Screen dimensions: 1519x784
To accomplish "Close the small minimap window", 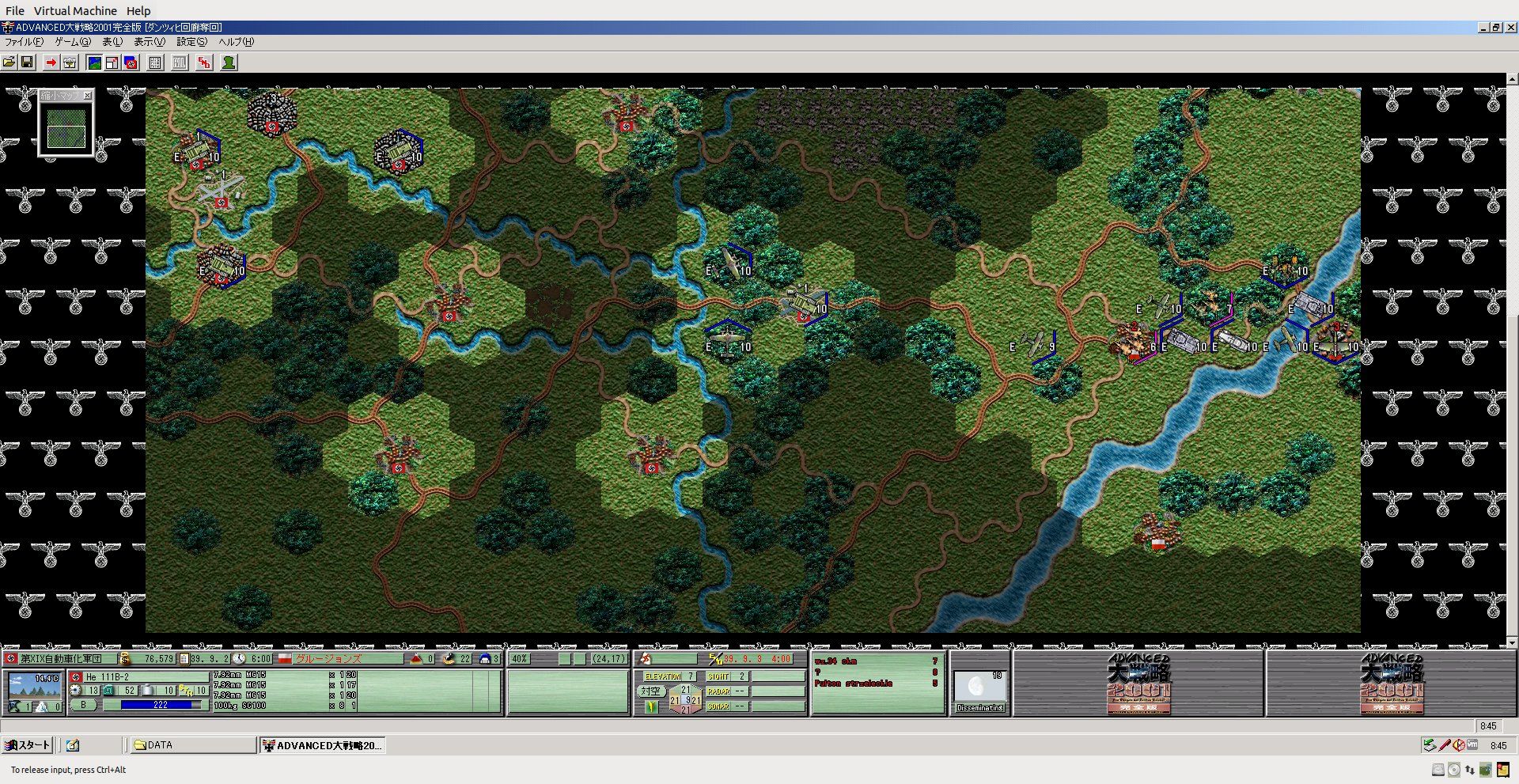I will tap(88, 96).
